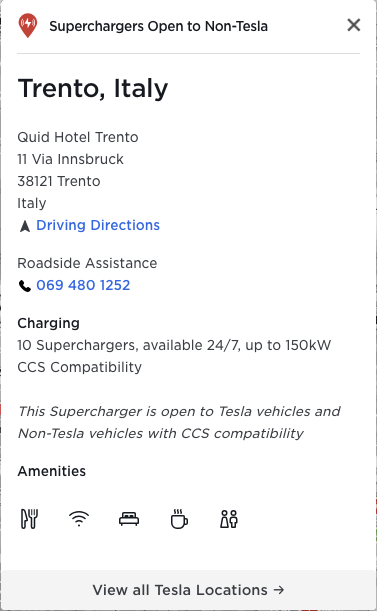Image resolution: width=377 pixels, height=611 pixels.
Task: Close the Supercharger details panel
Action: [x=354, y=25]
